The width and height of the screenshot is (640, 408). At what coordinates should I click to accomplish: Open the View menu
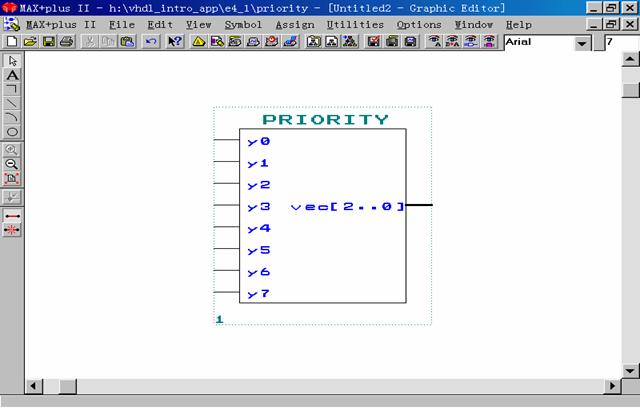pyautogui.click(x=199, y=25)
